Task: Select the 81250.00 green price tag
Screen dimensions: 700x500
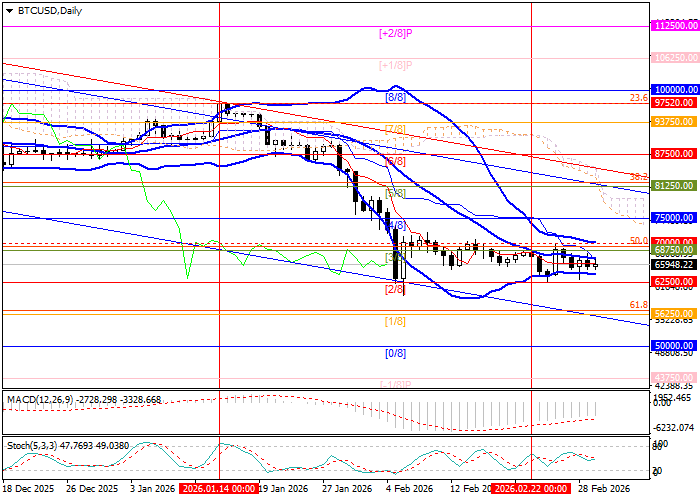Action: coord(671,186)
